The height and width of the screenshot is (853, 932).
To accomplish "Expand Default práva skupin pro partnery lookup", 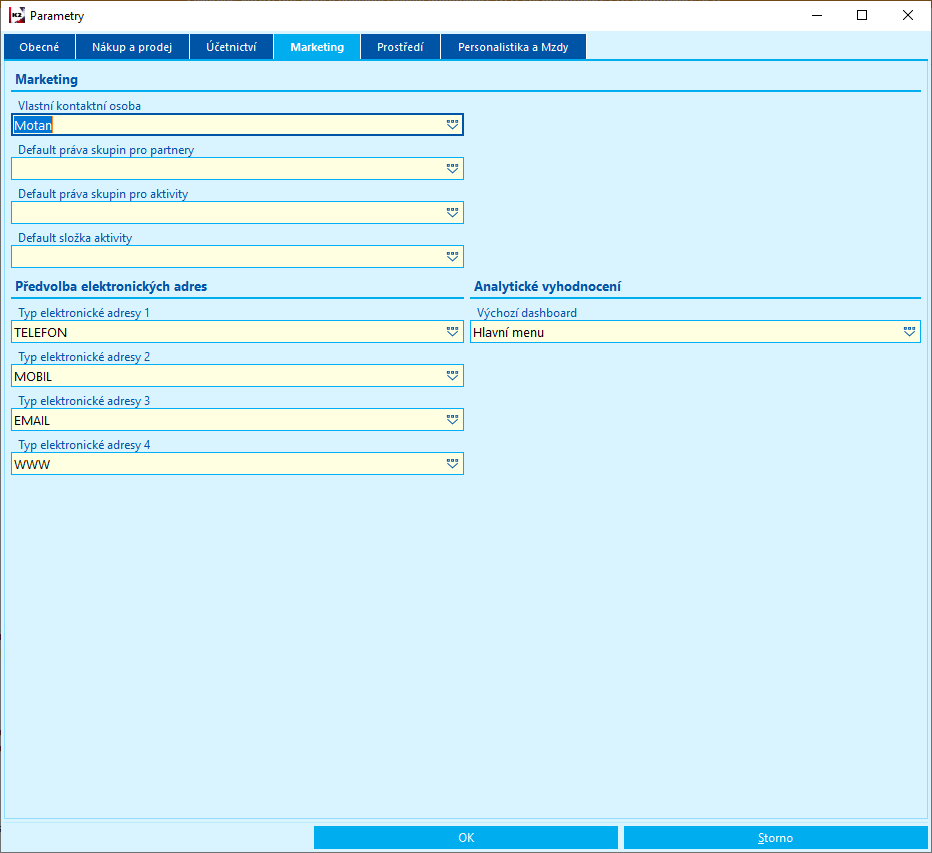I will tap(452, 169).
